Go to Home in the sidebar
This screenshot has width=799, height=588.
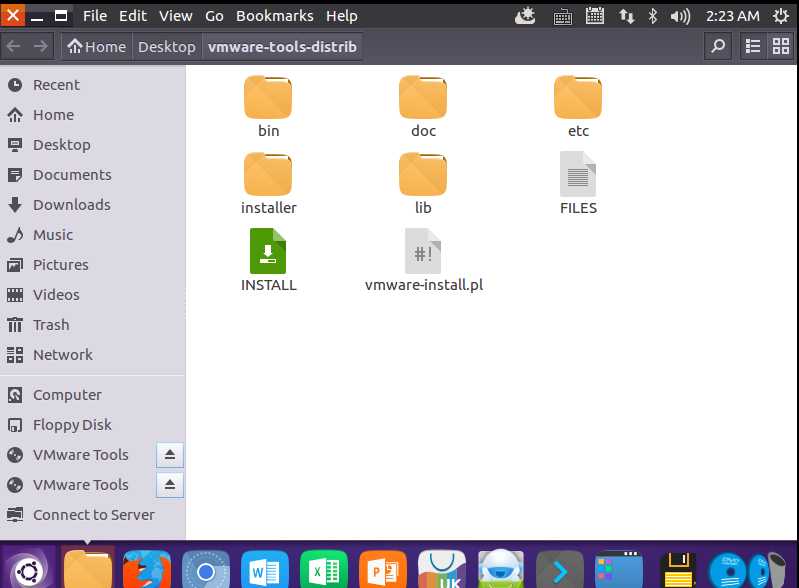pyautogui.click(x=92, y=115)
